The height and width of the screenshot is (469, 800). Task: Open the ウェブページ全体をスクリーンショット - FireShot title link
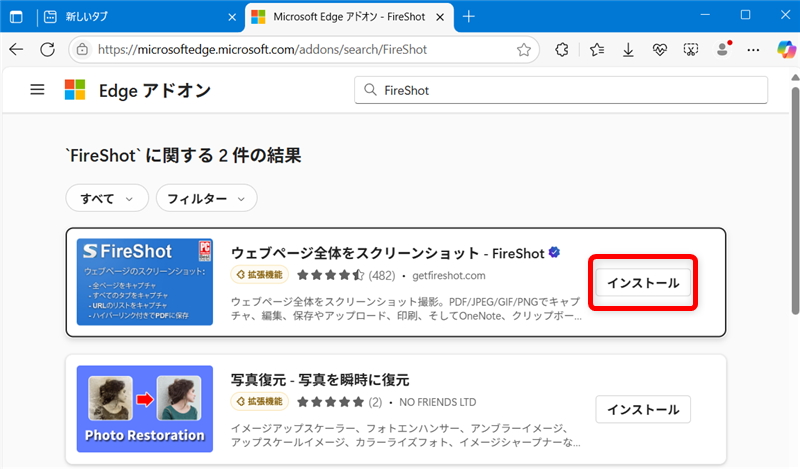click(387, 254)
